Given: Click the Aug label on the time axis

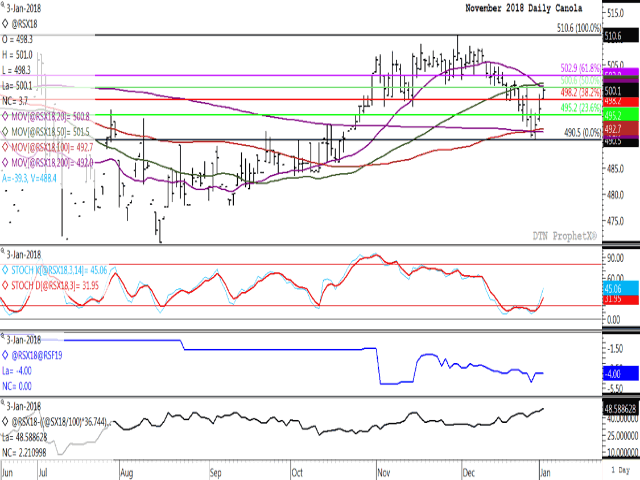Looking at the screenshot, I should (127, 472).
